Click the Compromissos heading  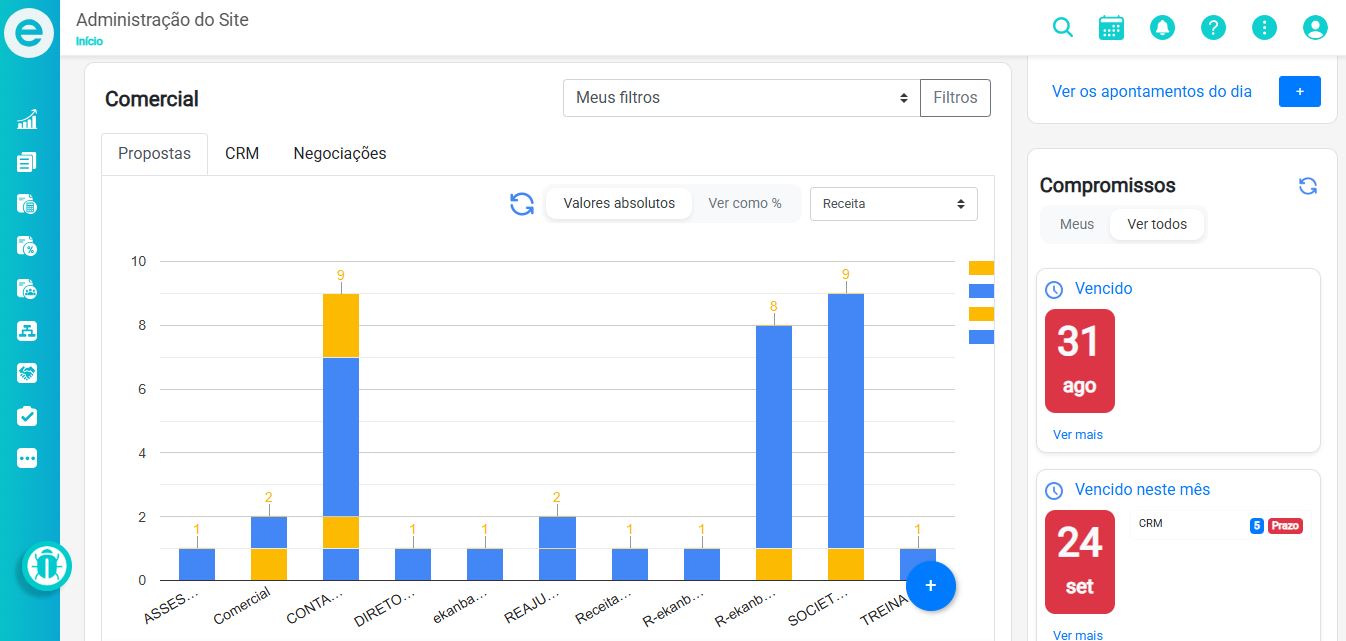tap(1107, 185)
